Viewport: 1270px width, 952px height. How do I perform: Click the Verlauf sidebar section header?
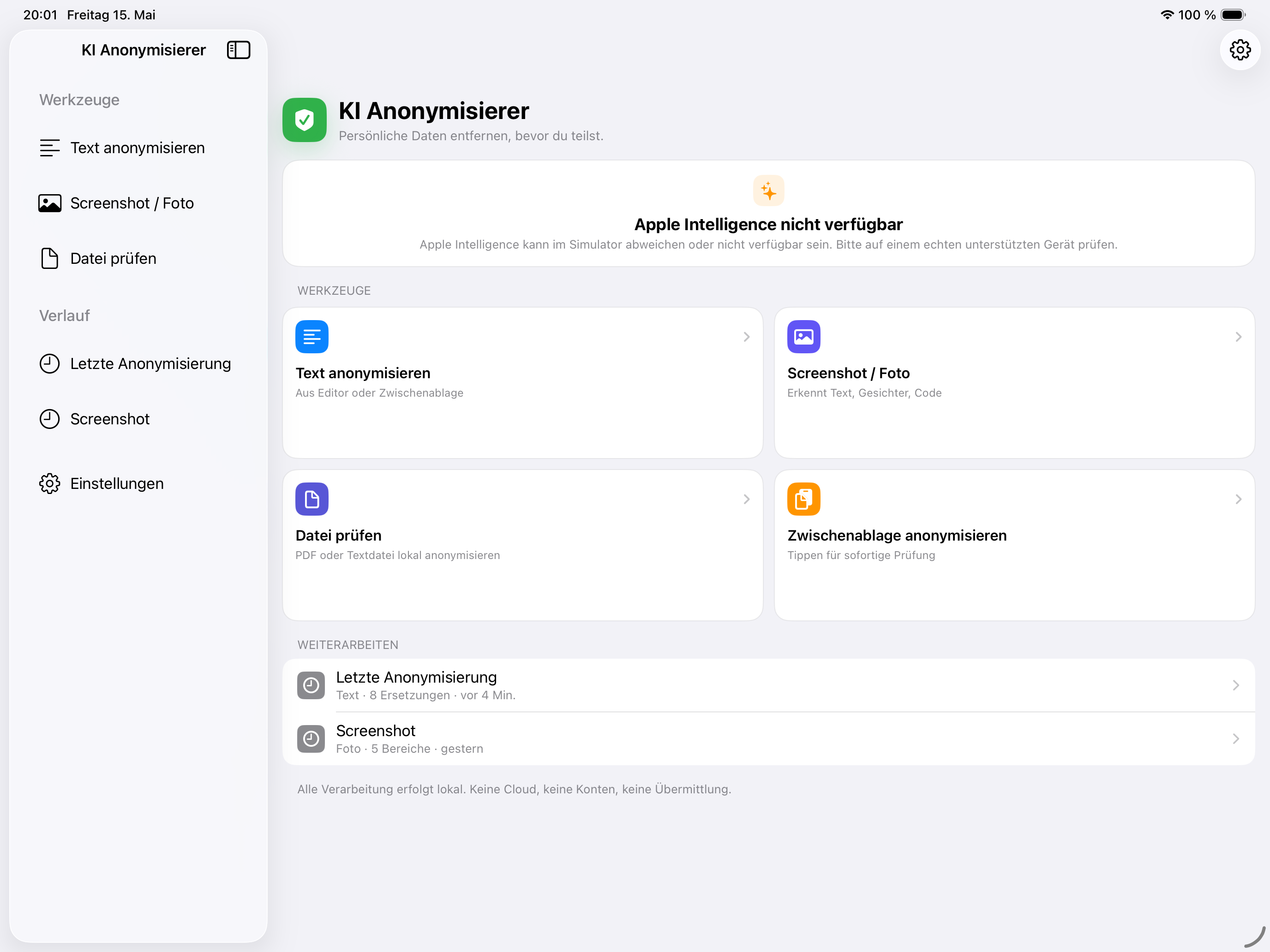(x=64, y=315)
